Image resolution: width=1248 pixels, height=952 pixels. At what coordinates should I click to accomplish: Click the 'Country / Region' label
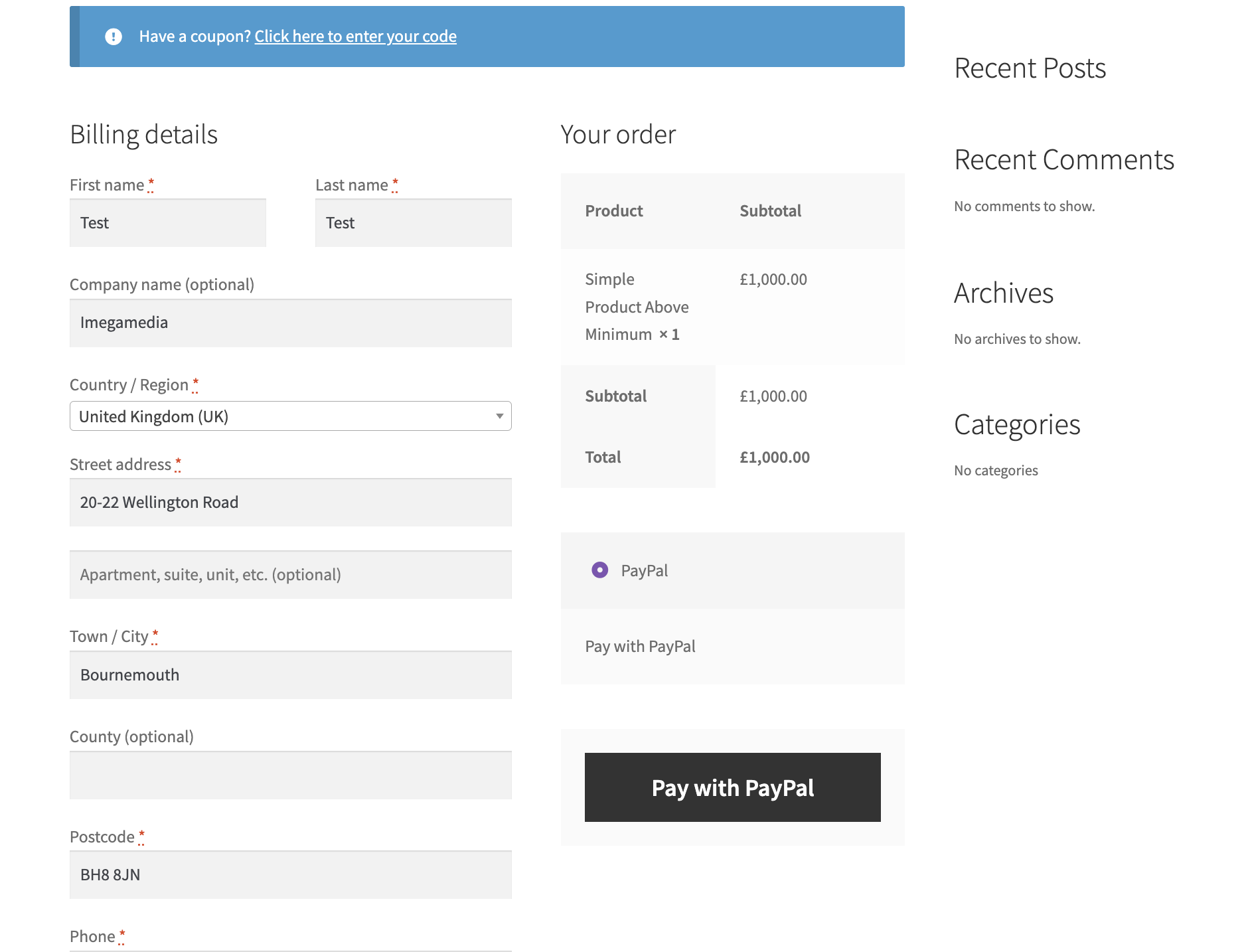[x=129, y=385]
